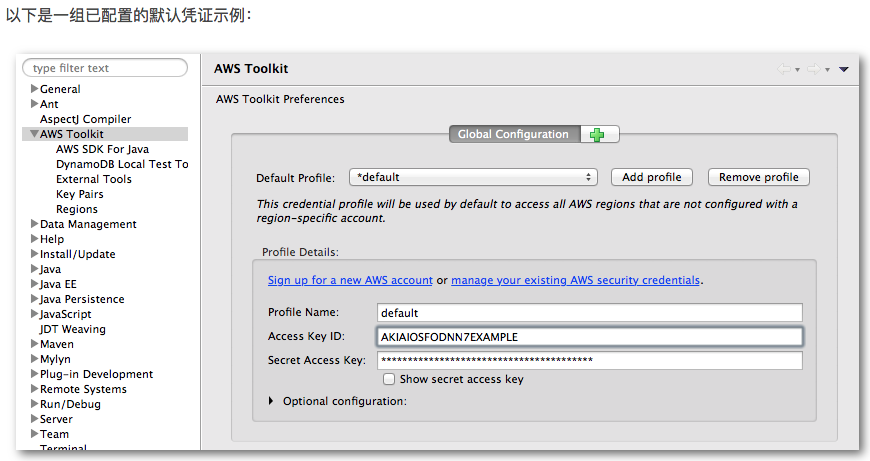This screenshot has height=461, width=870.
Task: Click the Remove profile button
Action: [758, 177]
